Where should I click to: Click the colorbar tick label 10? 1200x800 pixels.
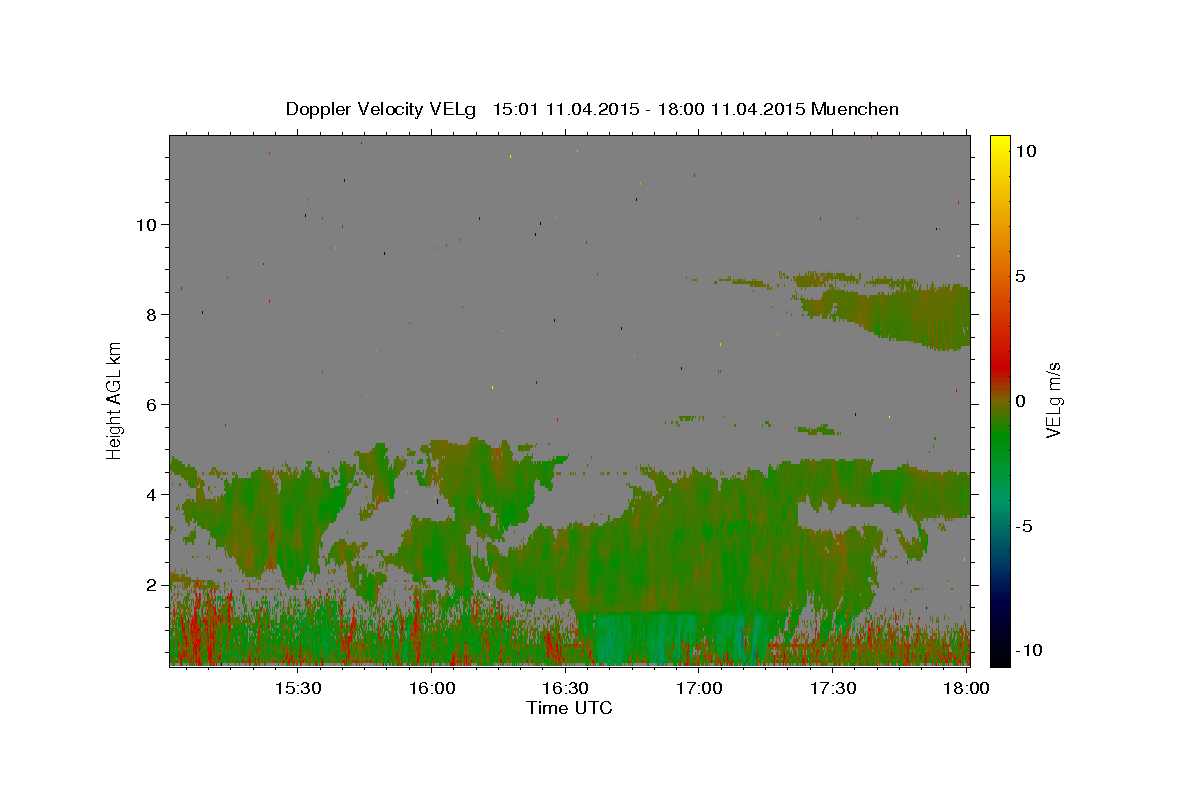point(1025,151)
